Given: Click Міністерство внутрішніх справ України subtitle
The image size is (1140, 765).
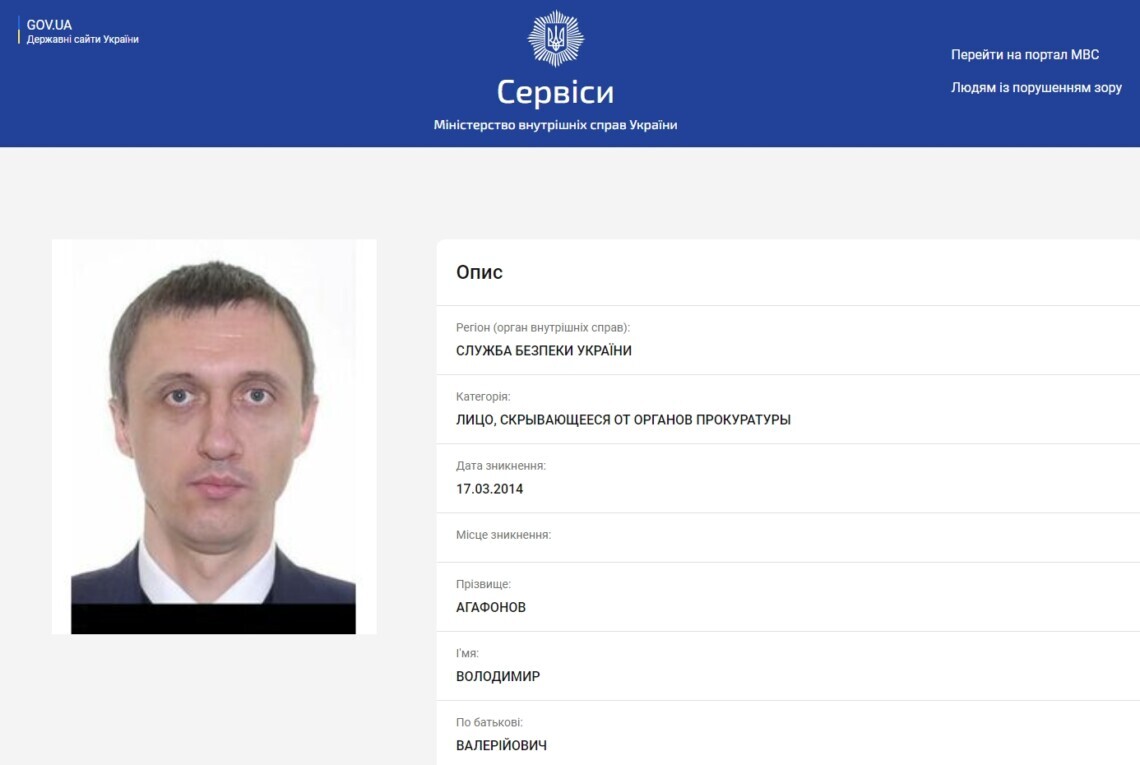Looking at the screenshot, I should pyautogui.click(x=555, y=125).
